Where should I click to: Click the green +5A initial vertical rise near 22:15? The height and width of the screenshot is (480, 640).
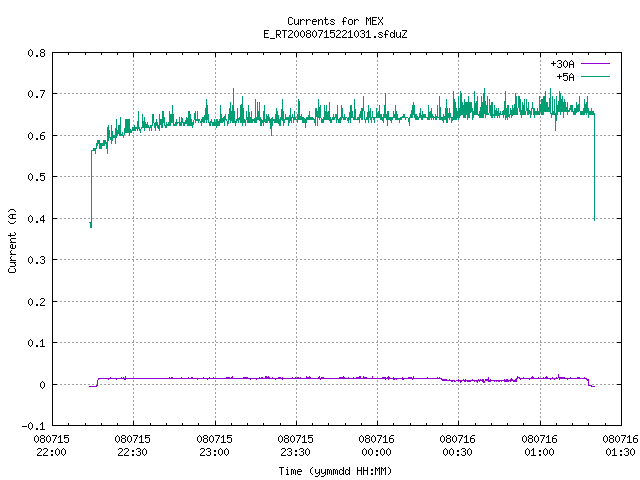click(91, 189)
